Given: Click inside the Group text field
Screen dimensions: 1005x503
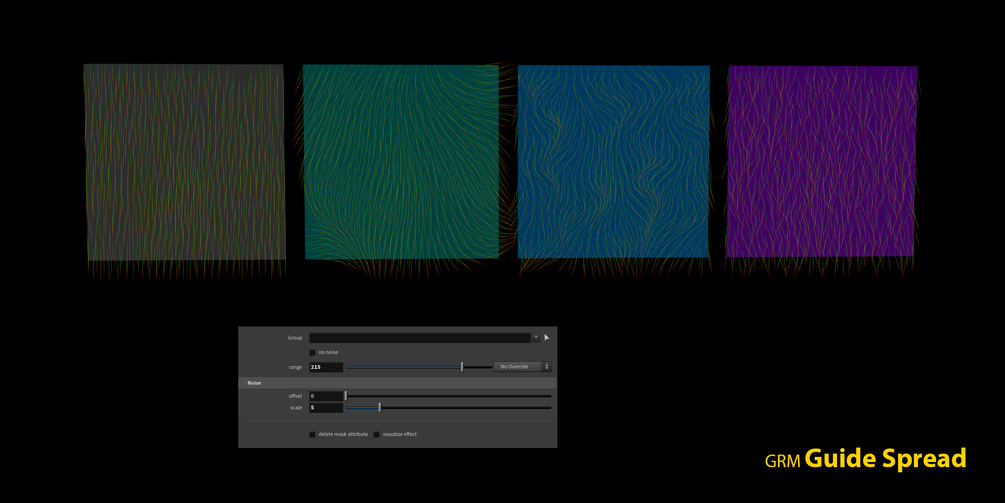Looking at the screenshot, I should click(x=420, y=338).
